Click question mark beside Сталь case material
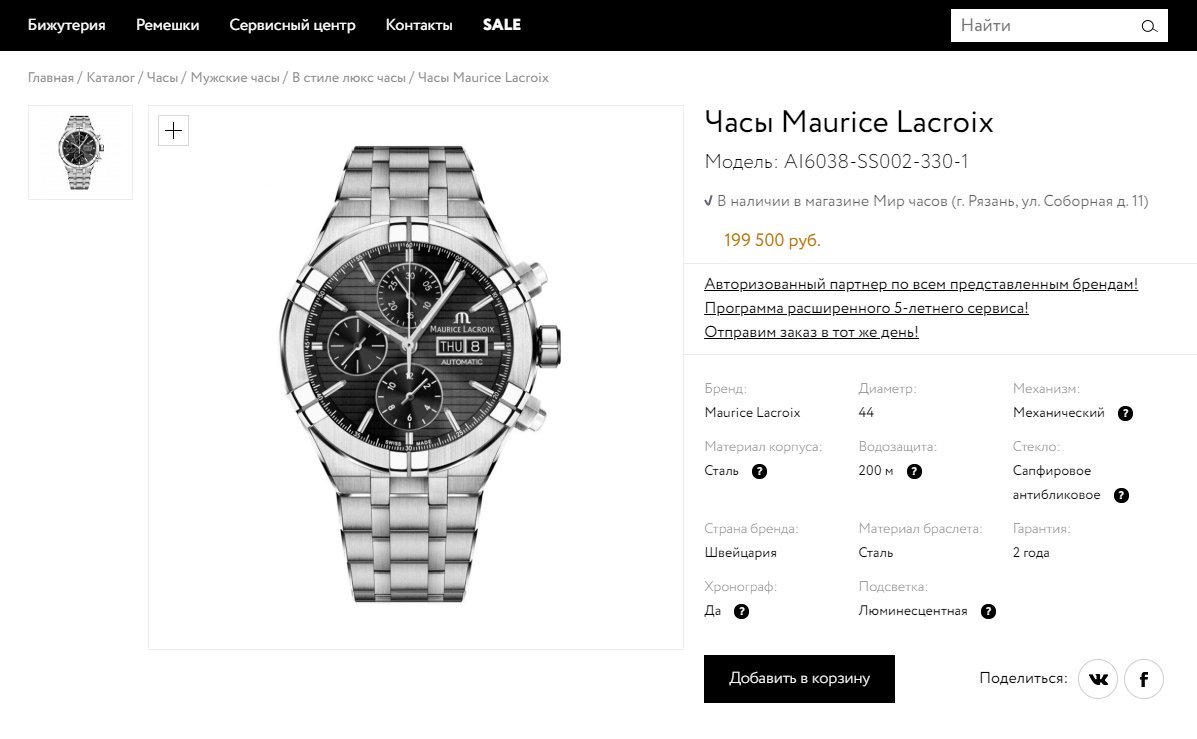The height and width of the screenshot is (739, 1197). tap(759, 471)
